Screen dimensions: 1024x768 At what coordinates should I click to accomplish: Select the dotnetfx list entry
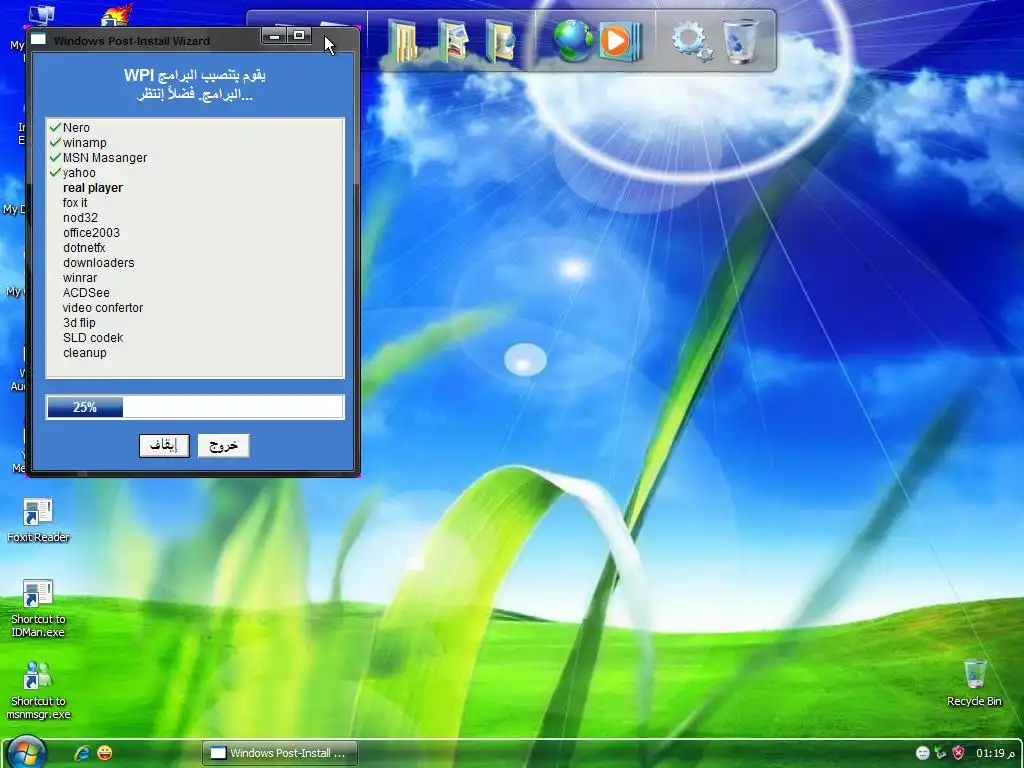[84, 248]
